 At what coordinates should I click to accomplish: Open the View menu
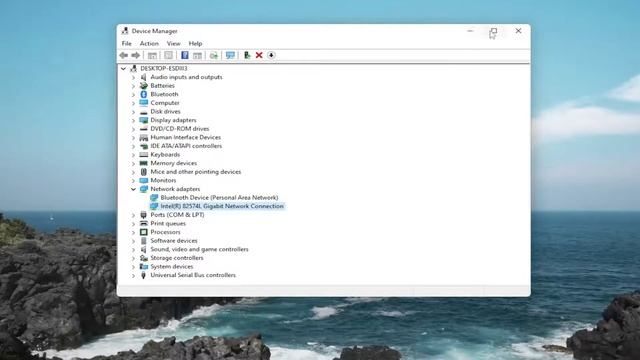173,43
